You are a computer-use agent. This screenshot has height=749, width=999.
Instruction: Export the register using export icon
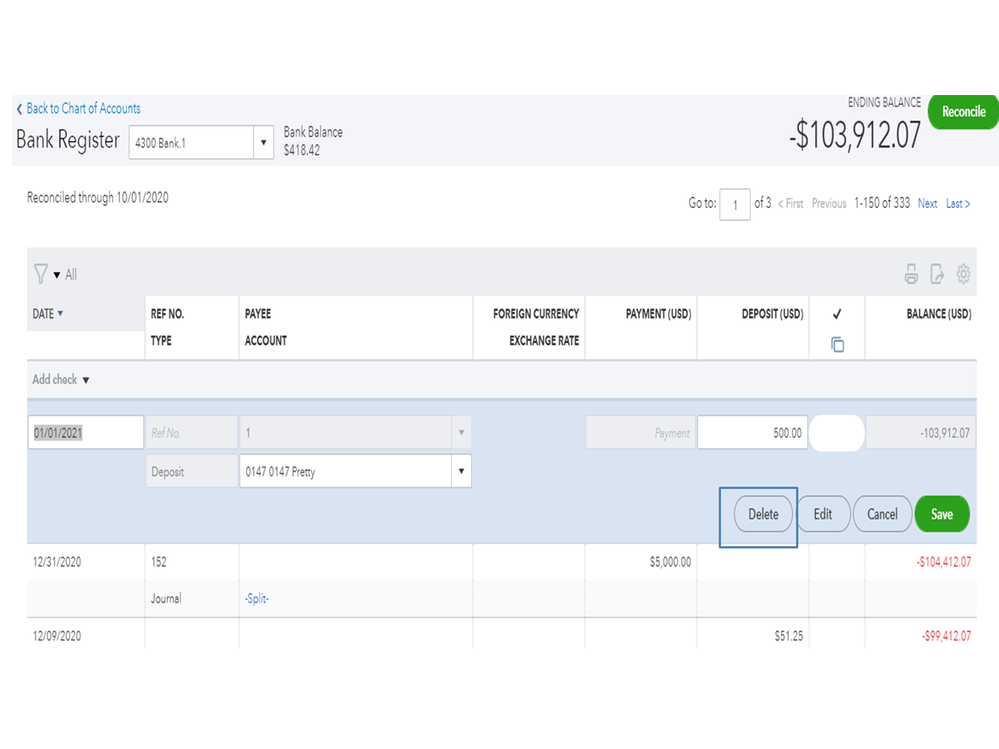[x=937, y=274]
